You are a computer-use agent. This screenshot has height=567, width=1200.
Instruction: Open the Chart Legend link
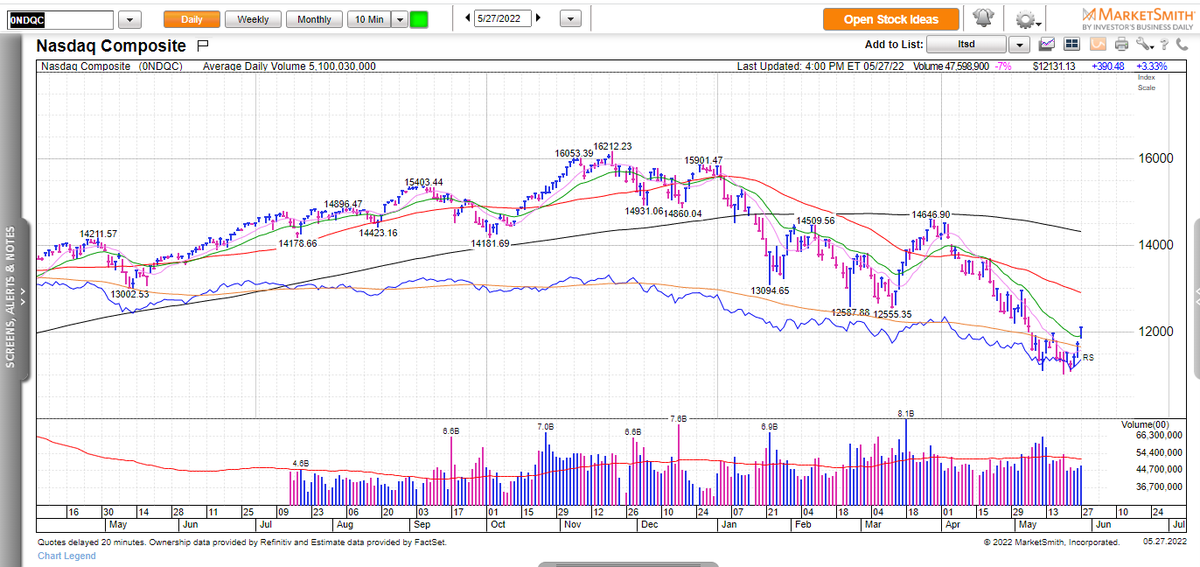[66, 555]
